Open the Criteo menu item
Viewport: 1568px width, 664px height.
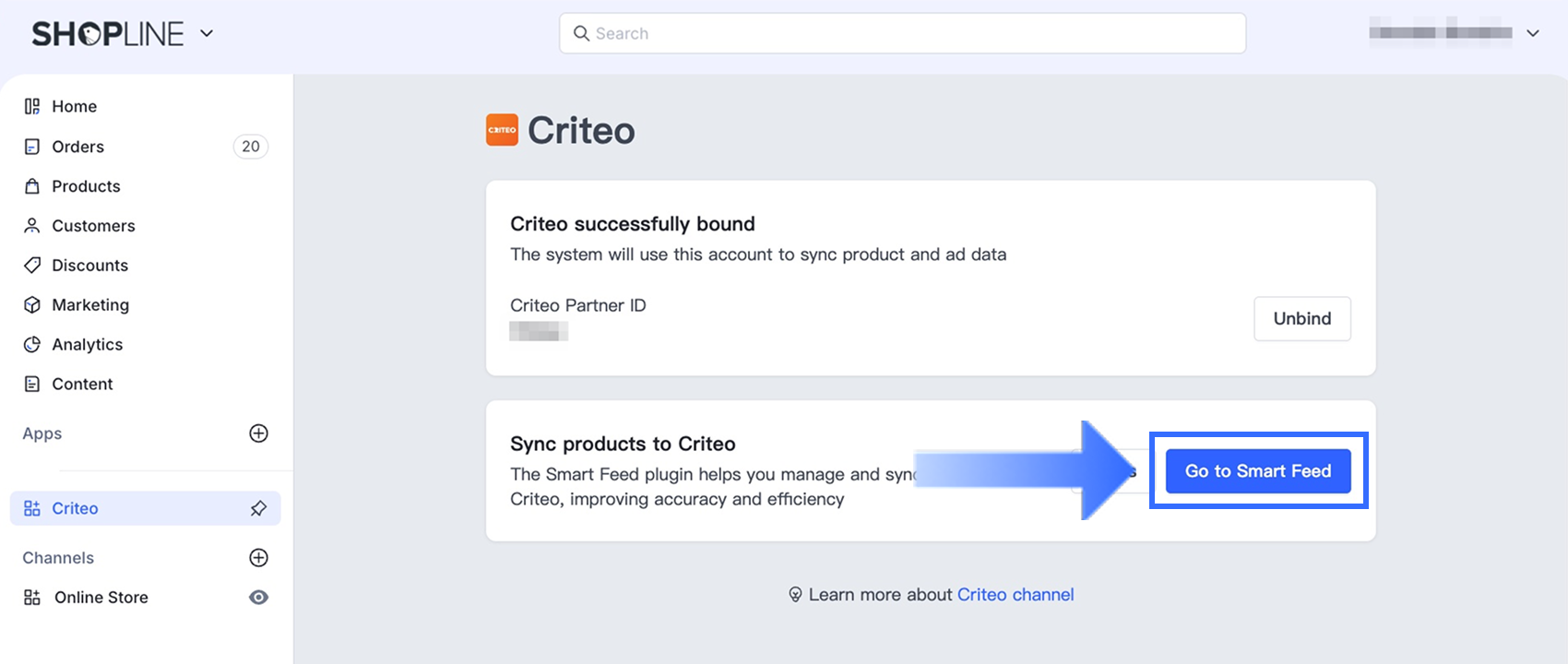click(76, 508)
